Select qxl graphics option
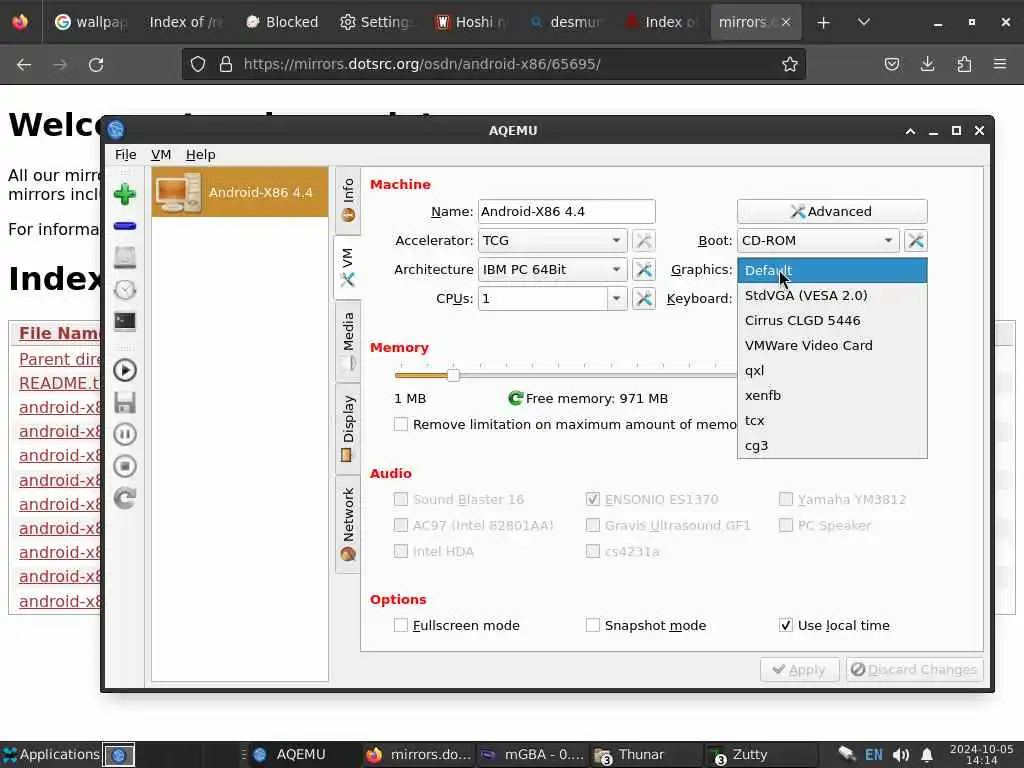Viewport: 1024px width, 768px height. [x=832, y=370]
